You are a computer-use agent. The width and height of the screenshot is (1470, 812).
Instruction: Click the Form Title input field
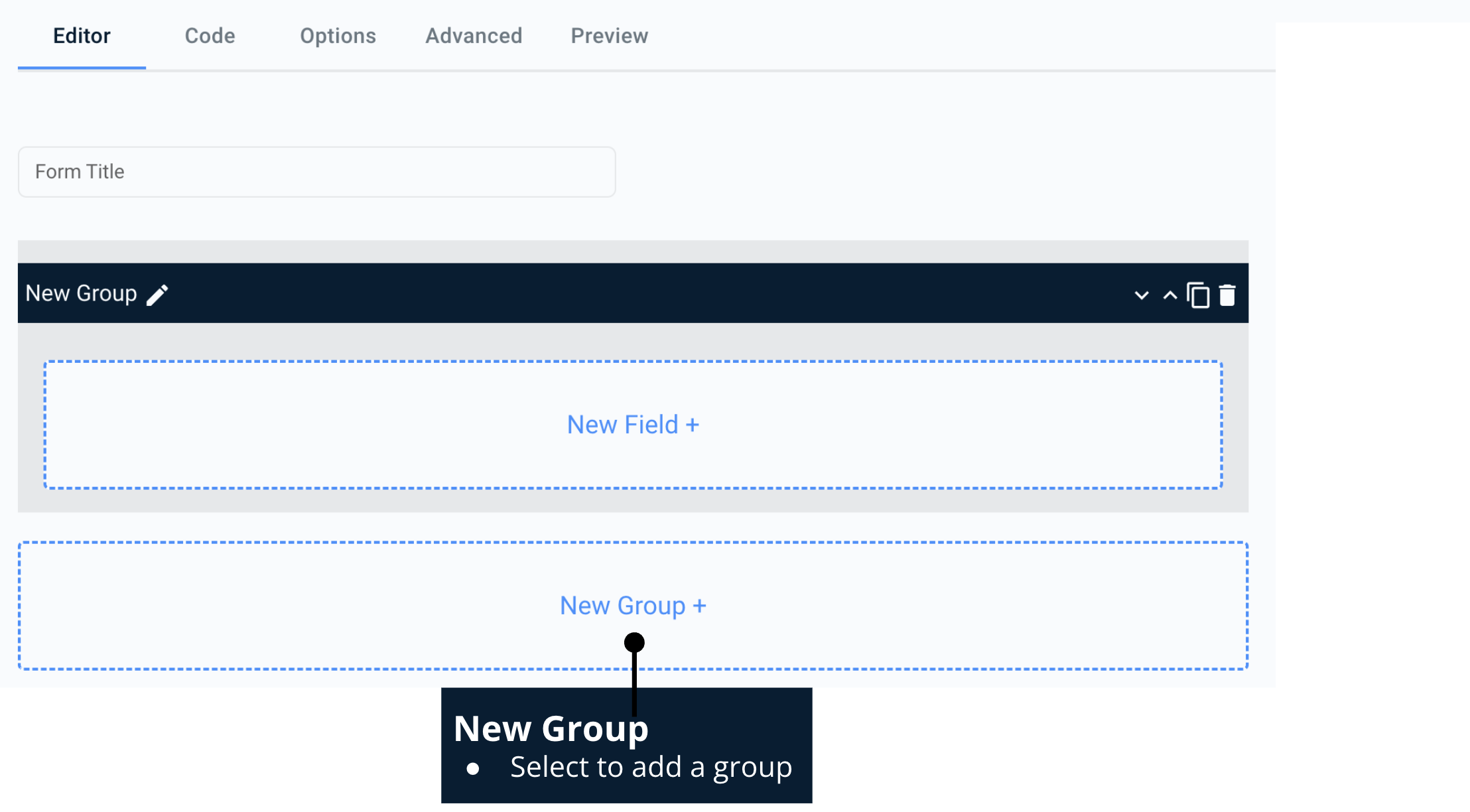coord(316,171)
